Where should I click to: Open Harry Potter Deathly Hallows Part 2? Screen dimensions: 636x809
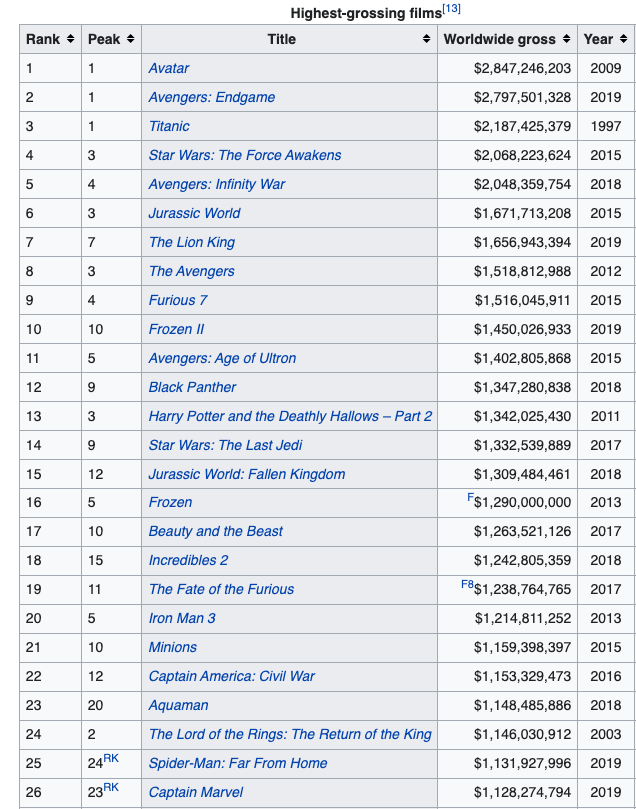290,416
